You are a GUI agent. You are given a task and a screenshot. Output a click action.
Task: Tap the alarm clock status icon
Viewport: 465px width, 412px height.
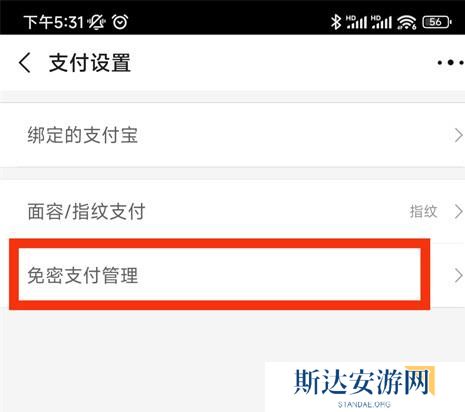120,22
